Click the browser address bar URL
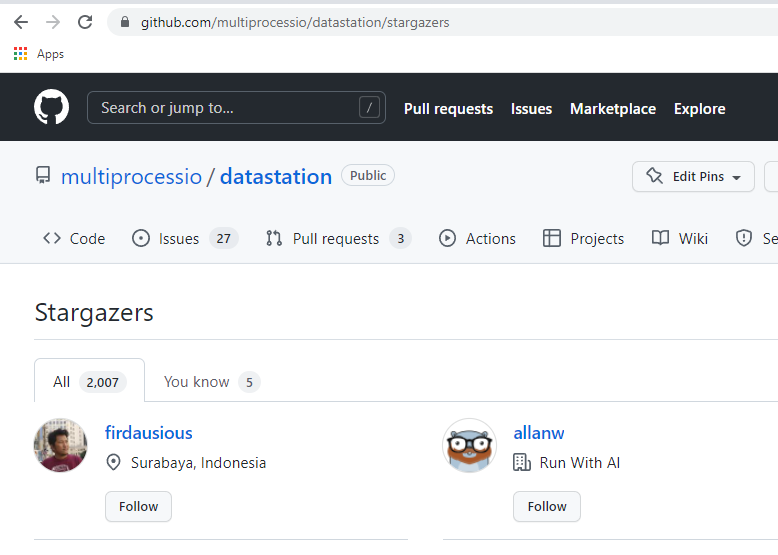This screenshot has height=555, width=778. [295, 22]
